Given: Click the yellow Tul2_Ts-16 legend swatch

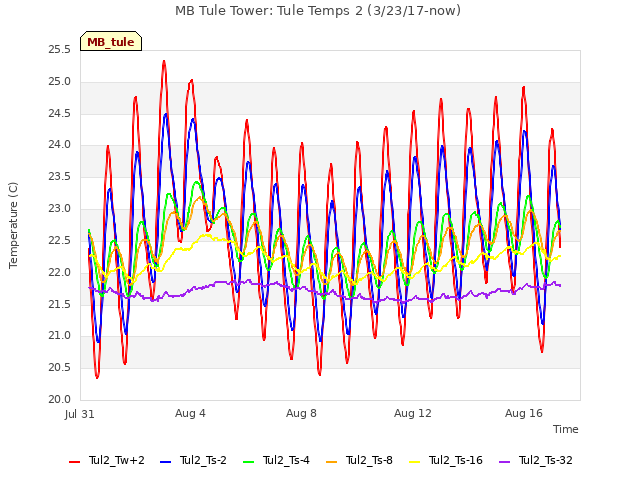Looking at the screenshot, I should pyautogui.click(x=414, y=462).
